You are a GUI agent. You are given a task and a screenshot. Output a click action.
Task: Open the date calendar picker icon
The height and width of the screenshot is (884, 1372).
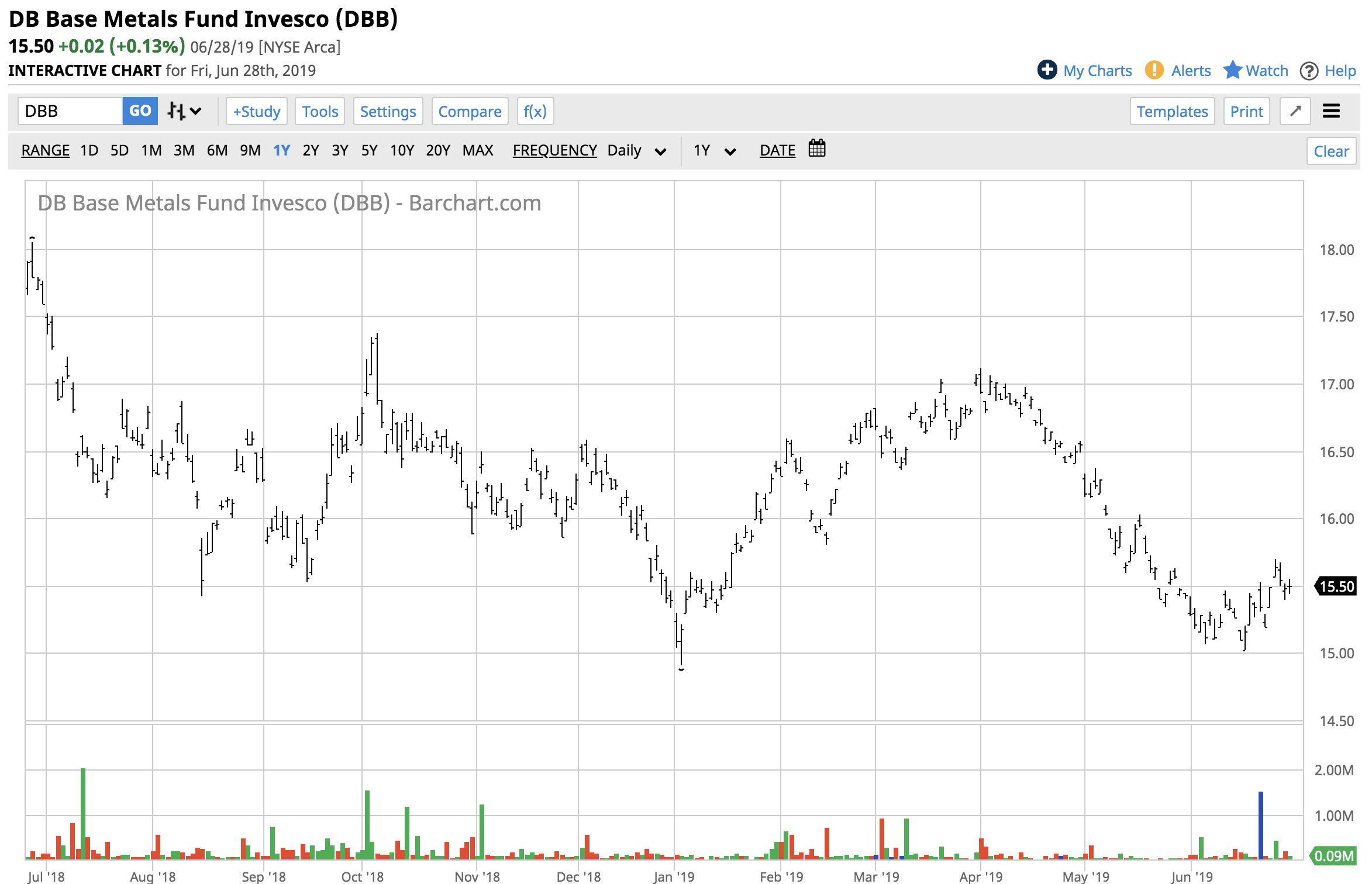coord(816,149)
